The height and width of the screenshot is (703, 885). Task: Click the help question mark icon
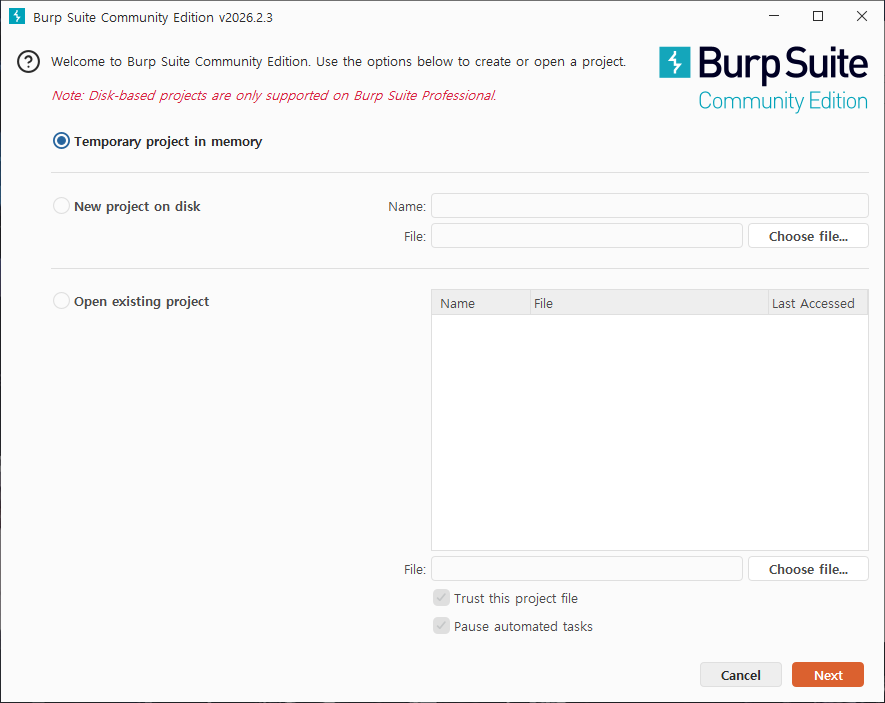click(29, 62)
